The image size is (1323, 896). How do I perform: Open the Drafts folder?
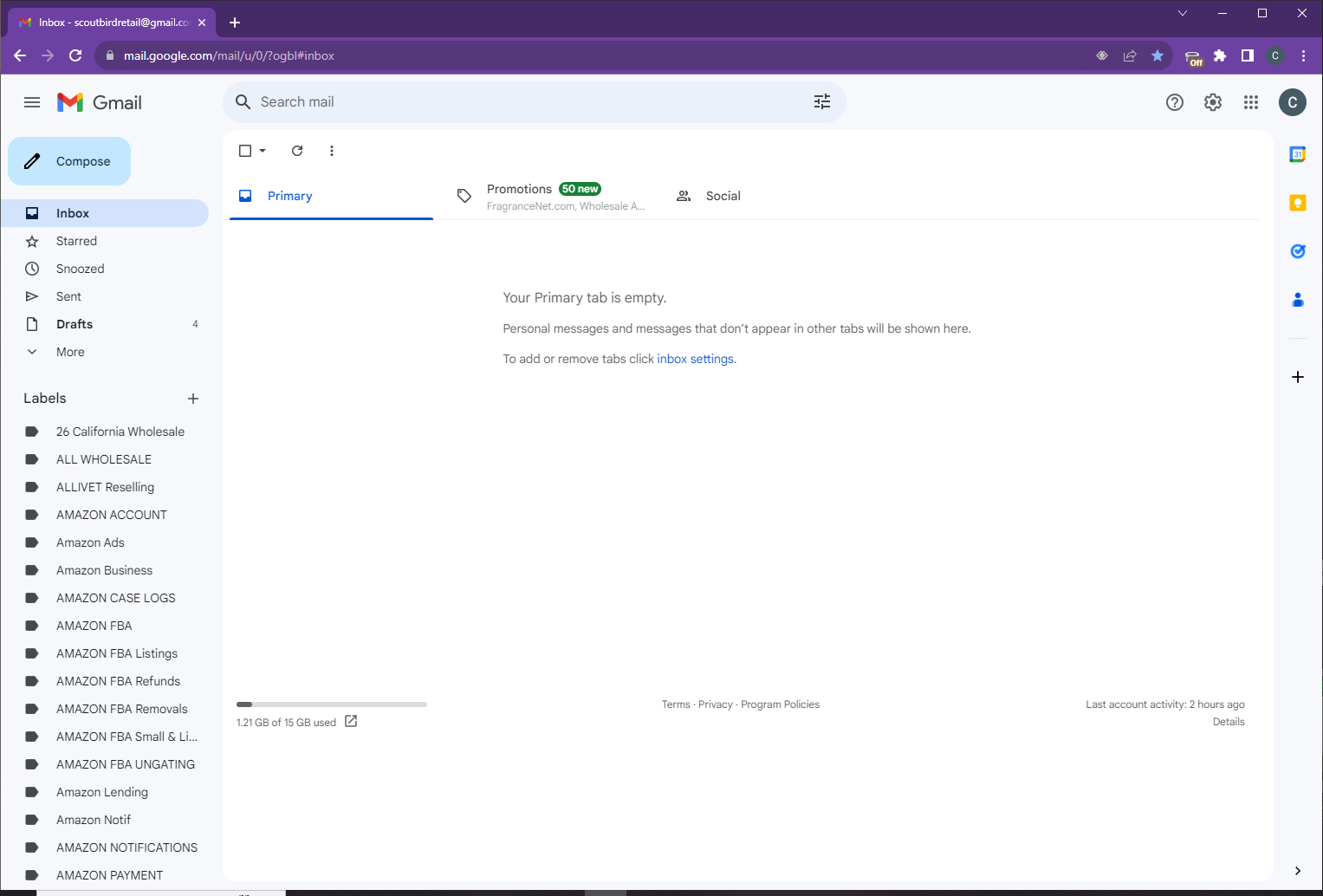pos(104,324)
